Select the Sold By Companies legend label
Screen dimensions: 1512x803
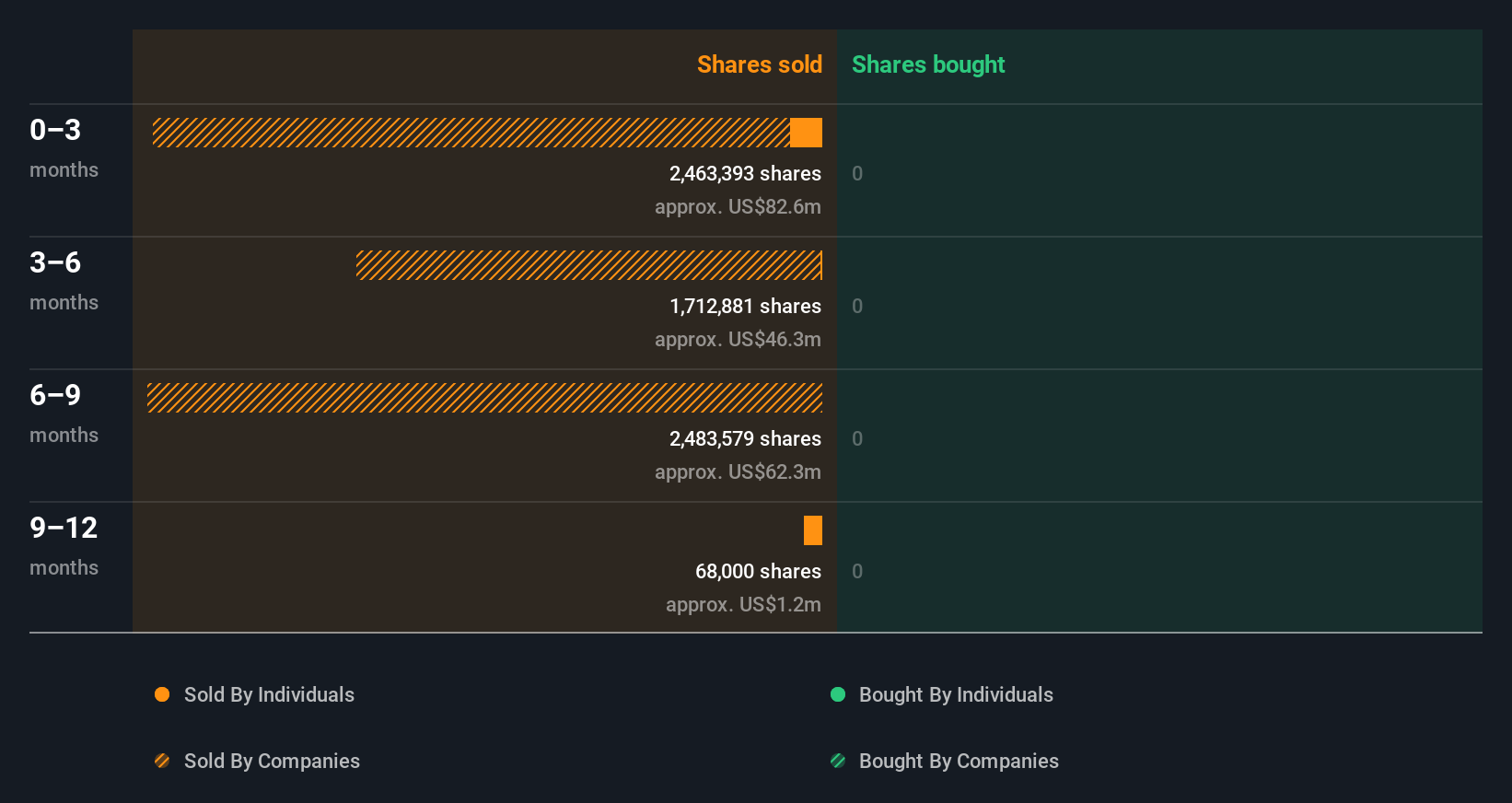272,762
